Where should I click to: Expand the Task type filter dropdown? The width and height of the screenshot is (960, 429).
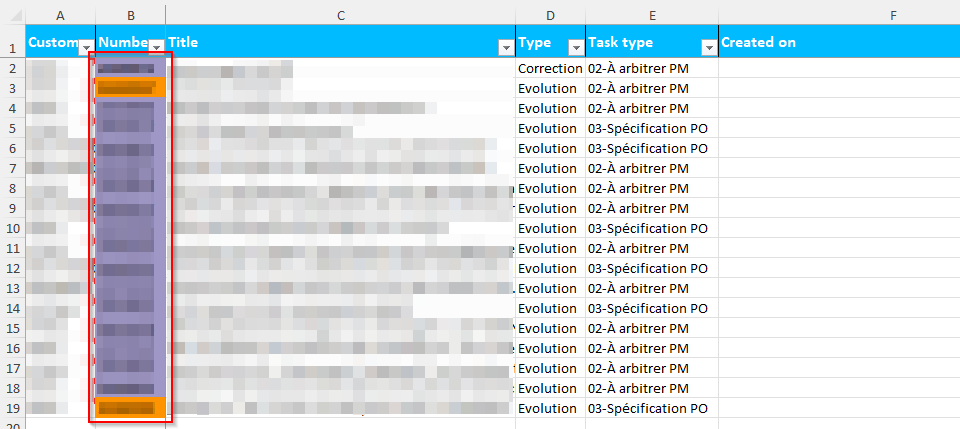[708, 48]
